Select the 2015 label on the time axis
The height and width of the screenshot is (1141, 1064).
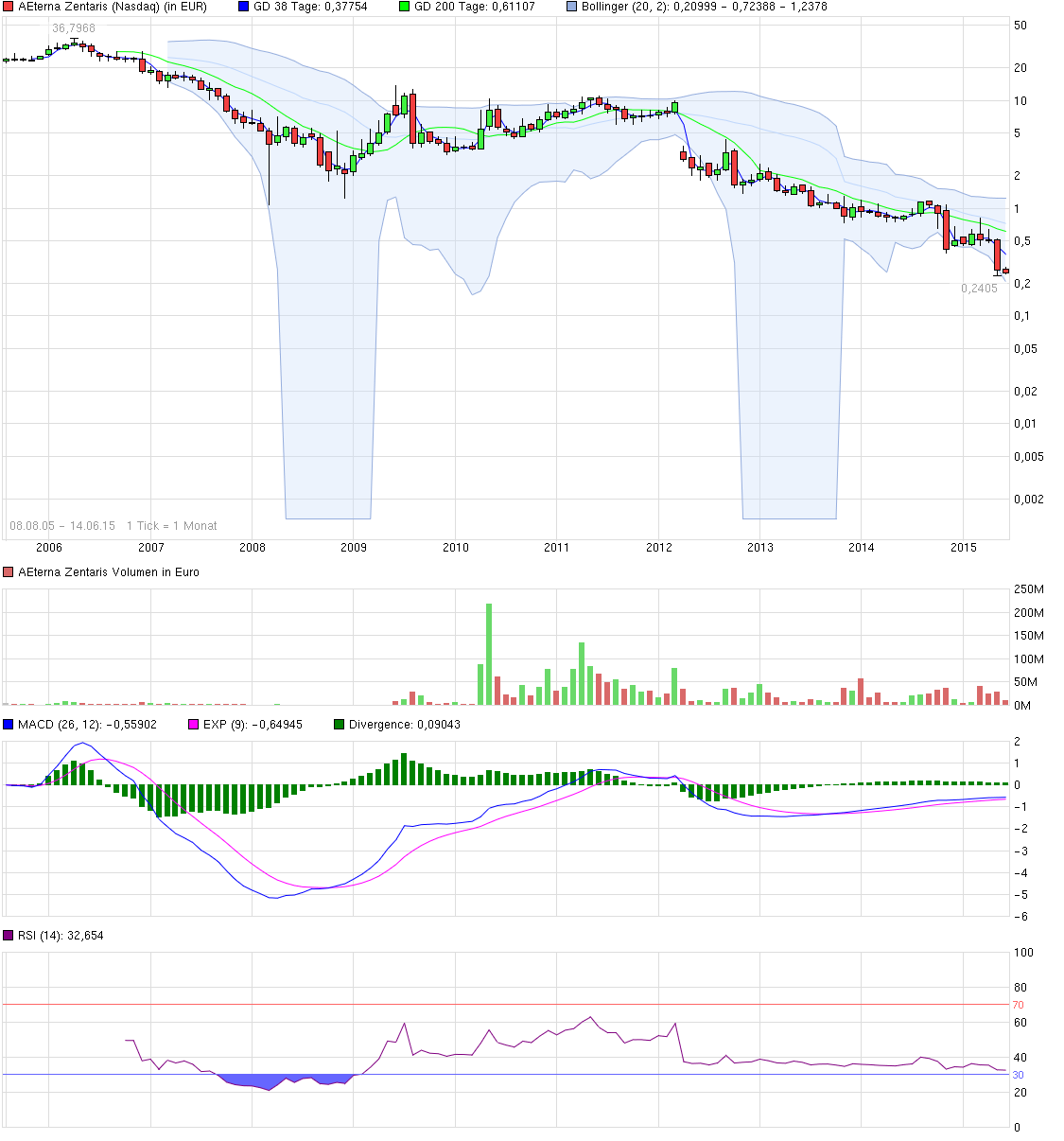(x=963, y=548)
